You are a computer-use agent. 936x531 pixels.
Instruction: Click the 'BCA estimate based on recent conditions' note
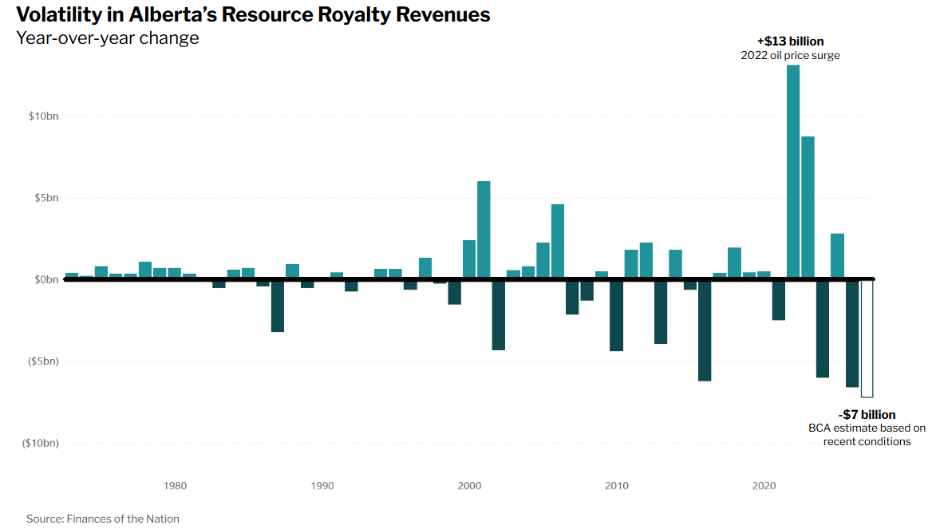(x=866, y=435)
